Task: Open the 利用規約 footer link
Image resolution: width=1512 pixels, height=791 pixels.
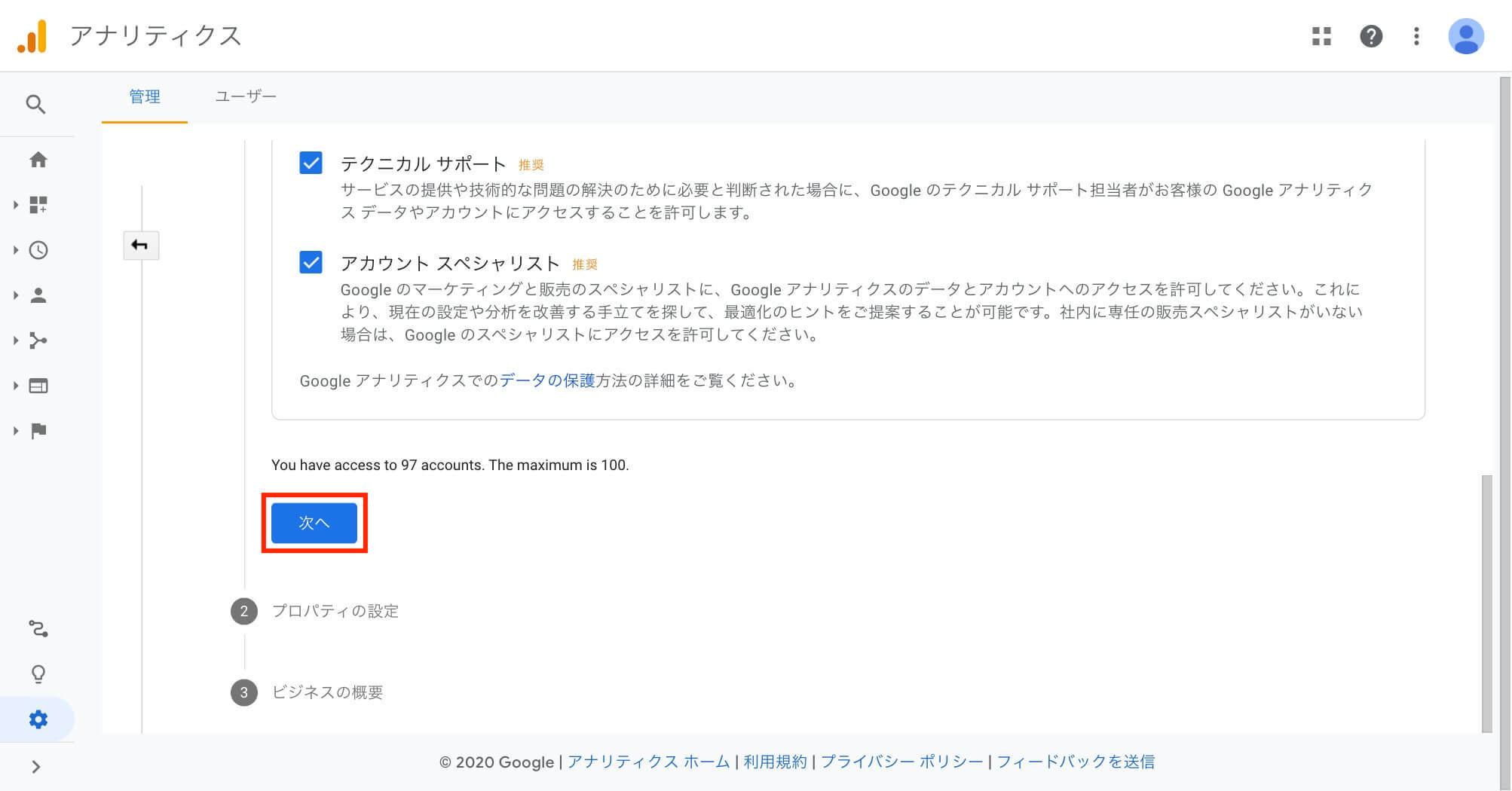Action: pos(775,762)
